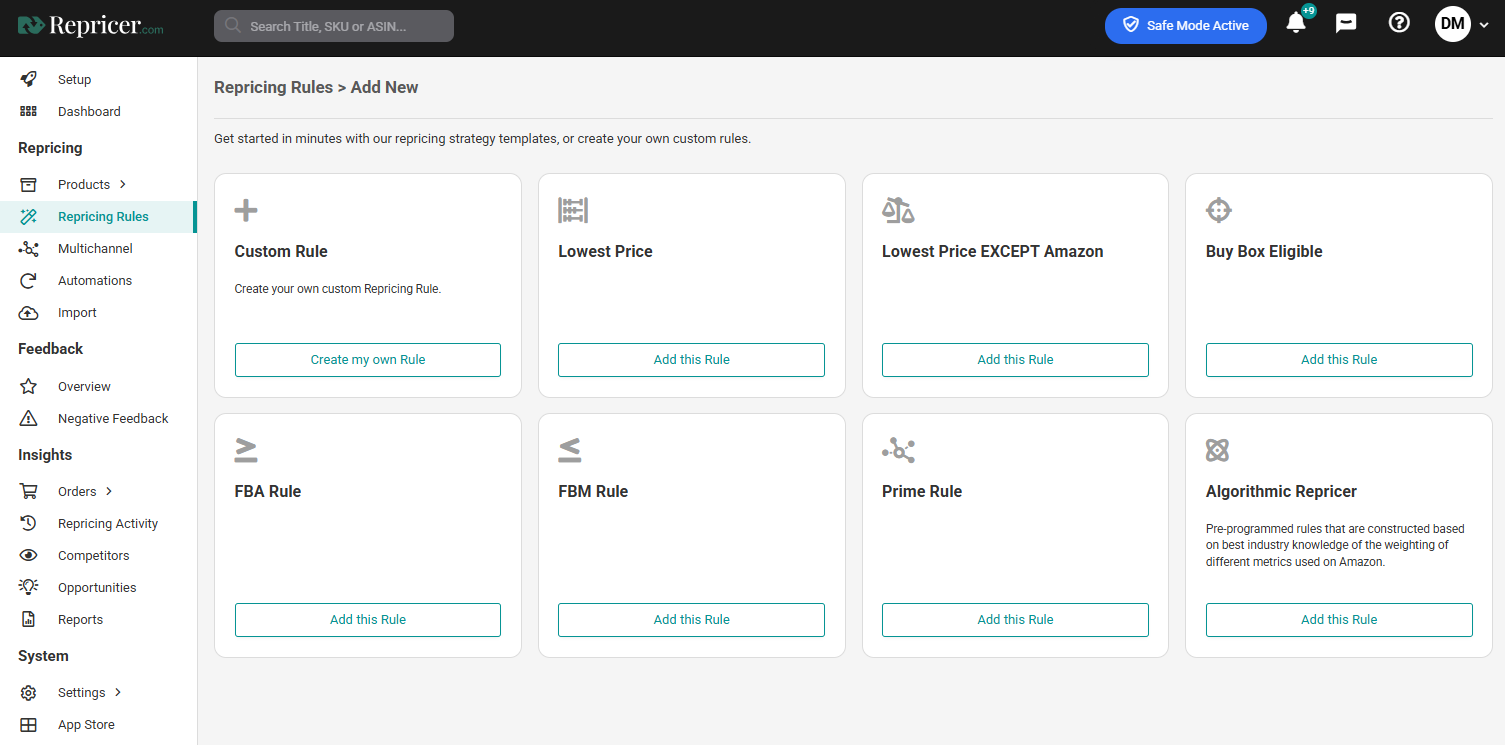Add the Prime Rule

1015,620
